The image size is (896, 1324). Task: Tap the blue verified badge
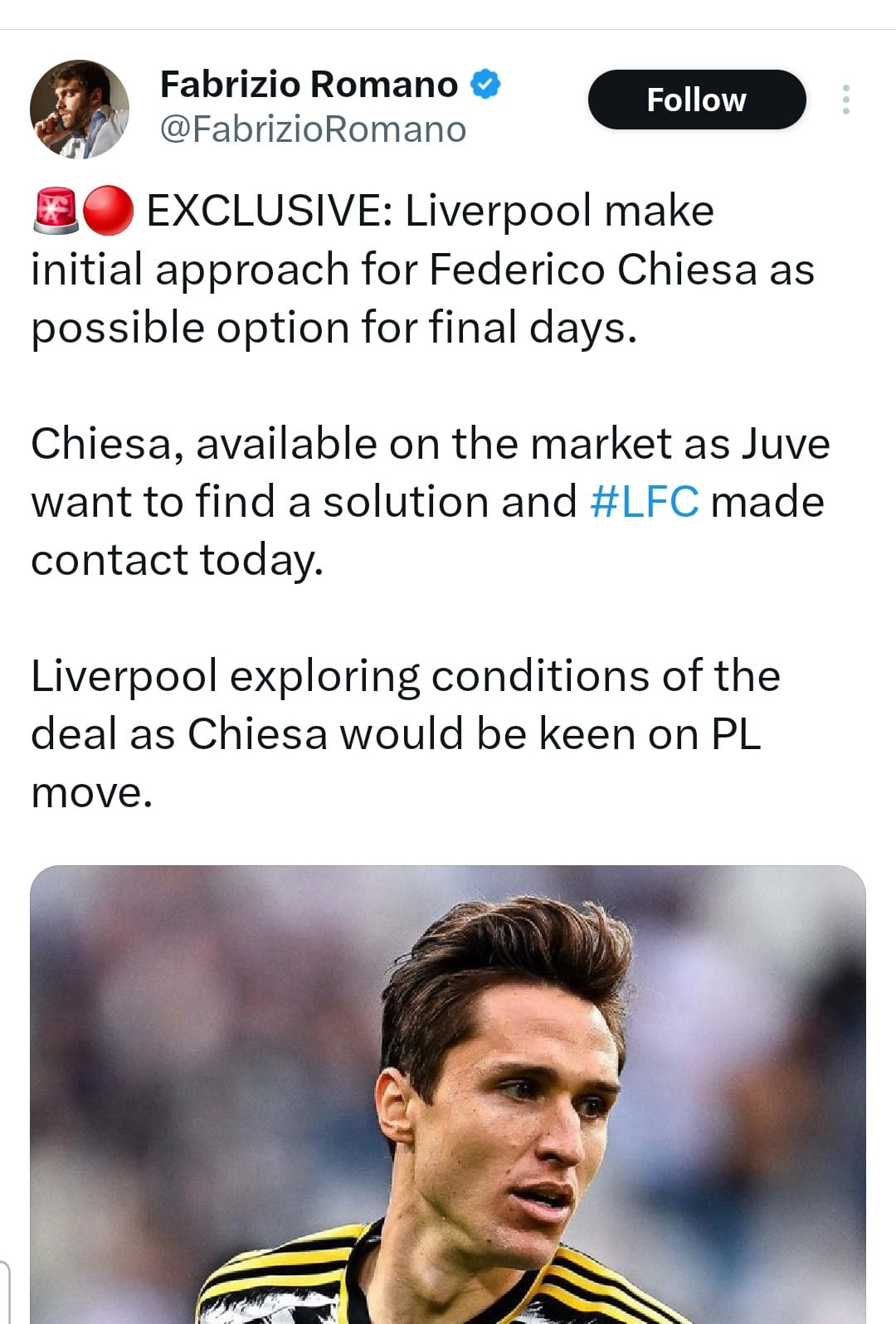(485, 84)
